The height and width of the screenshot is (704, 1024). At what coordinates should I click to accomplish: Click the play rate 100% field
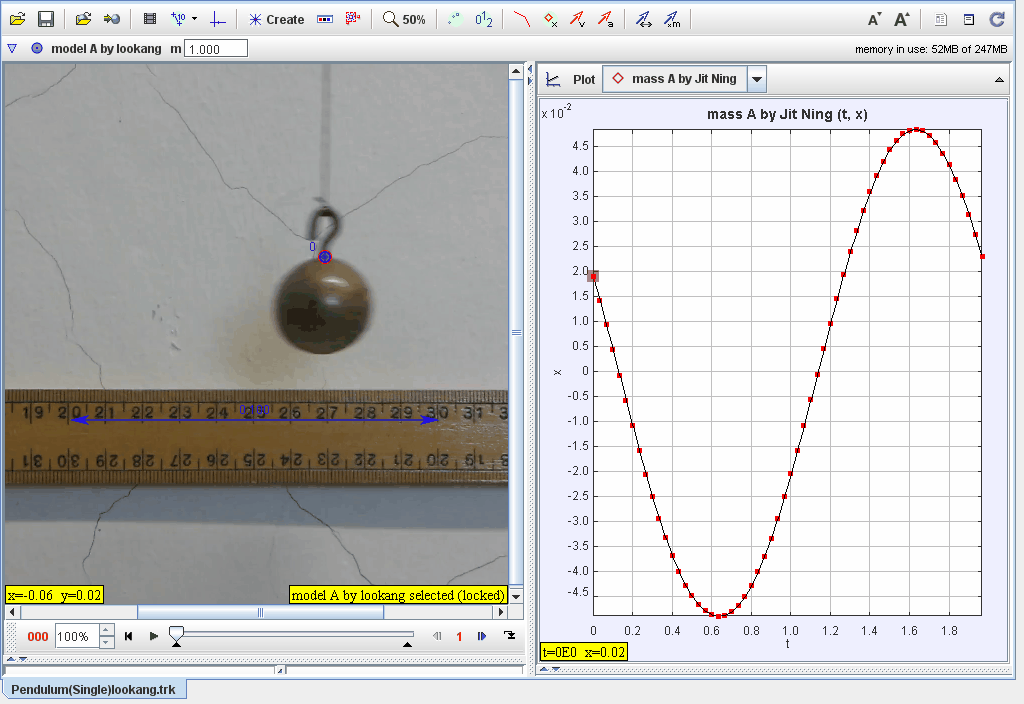click(x=76, y=636)
